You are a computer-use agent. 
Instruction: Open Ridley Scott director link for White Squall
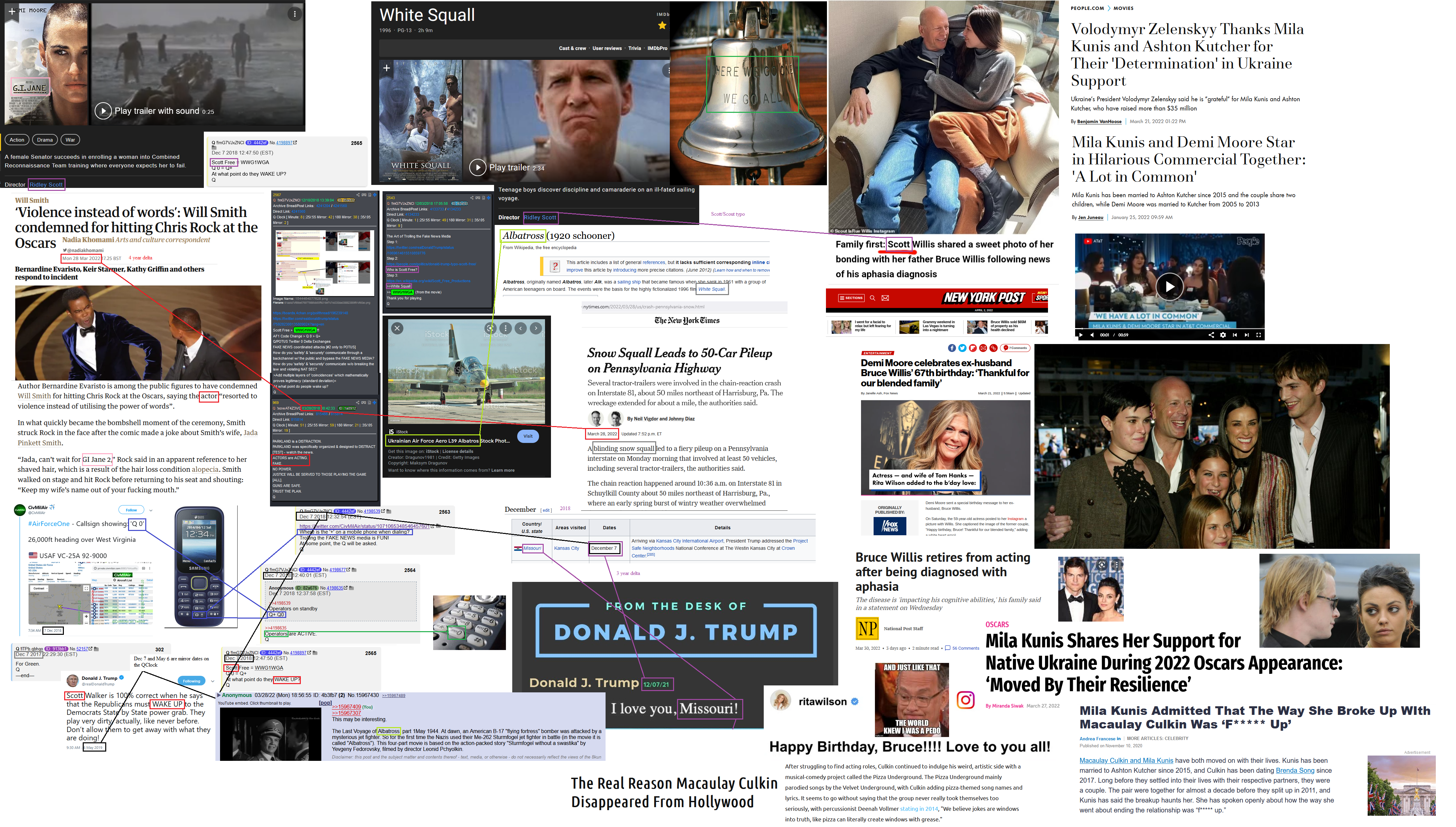(540, 218)
